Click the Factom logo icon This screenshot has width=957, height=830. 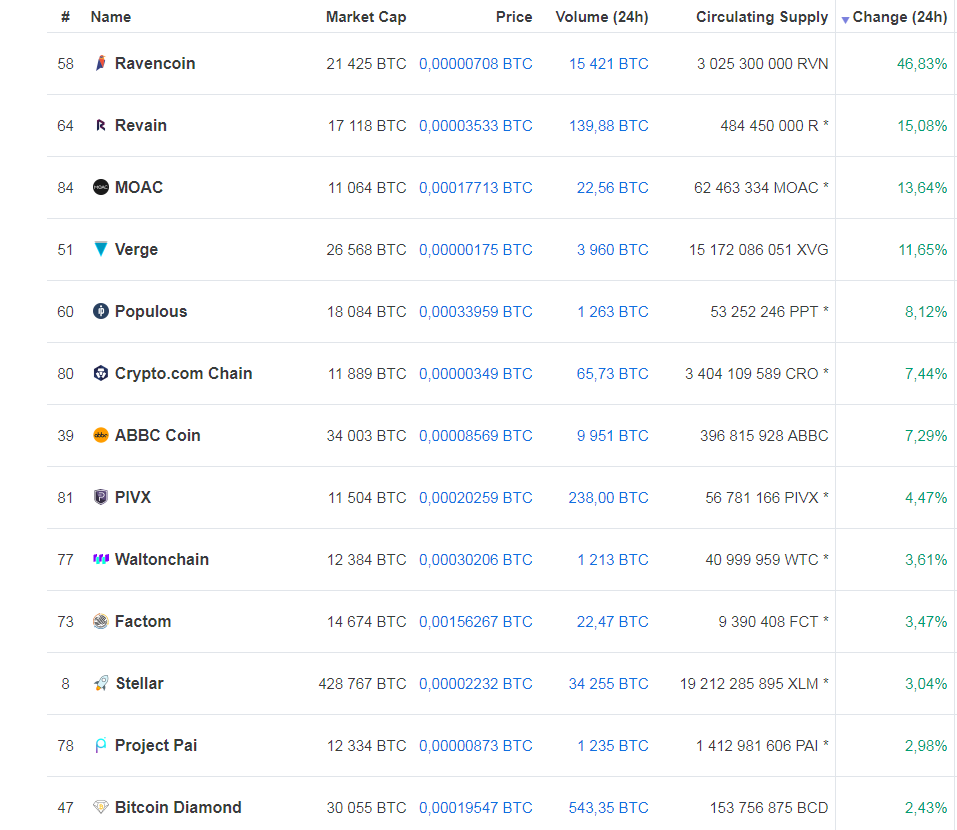pyautogui.click(x=101, y=621)
